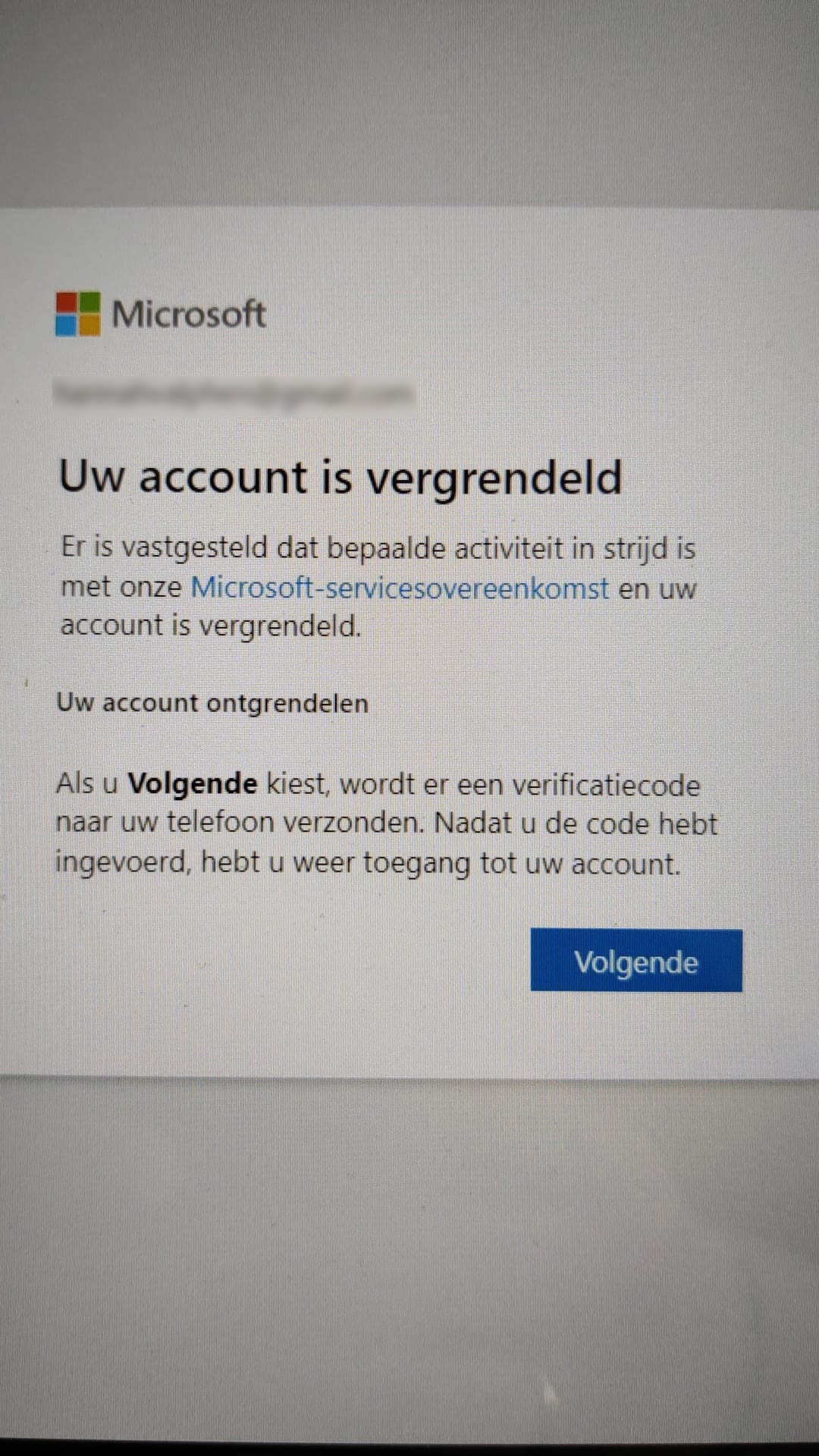Click the blue square of the Microsoft logo
The width and height of the screenshot is (819, 1456).
point(66,325)
